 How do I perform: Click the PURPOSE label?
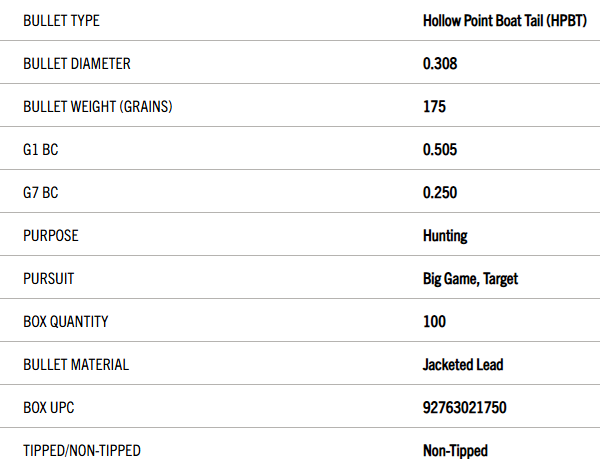[51, 236]
